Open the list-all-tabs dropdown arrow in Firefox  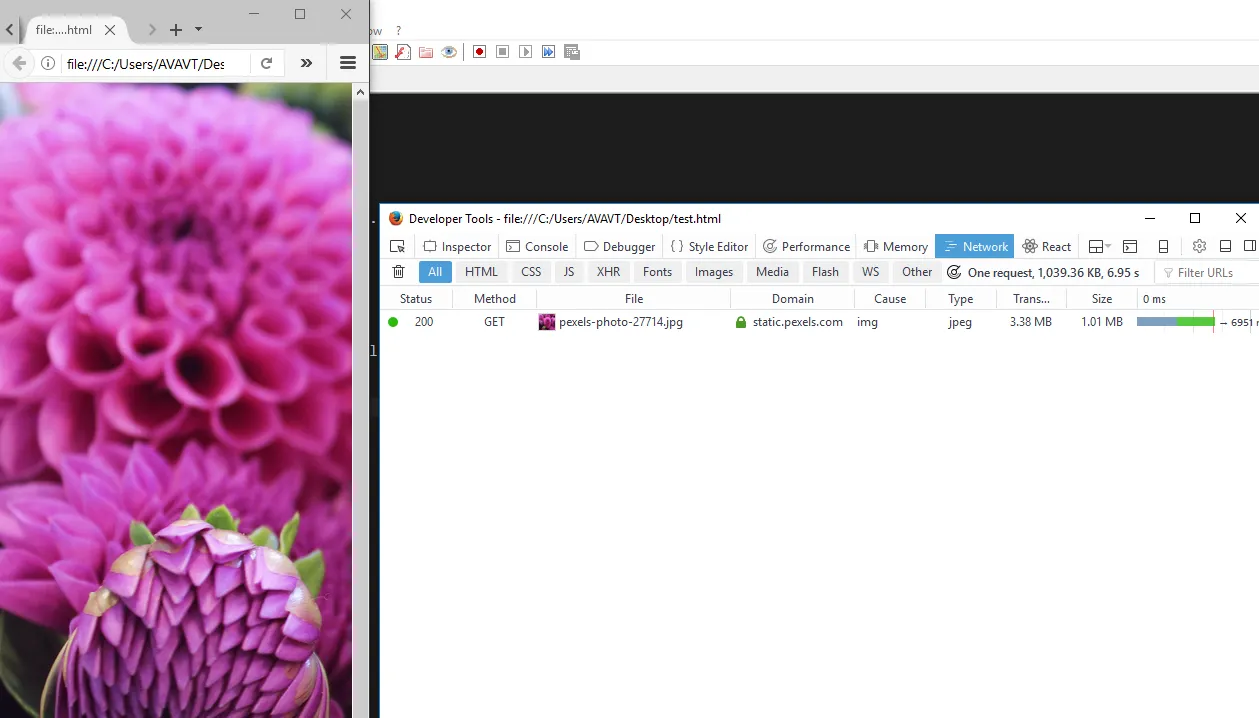[x=198, y=30]
